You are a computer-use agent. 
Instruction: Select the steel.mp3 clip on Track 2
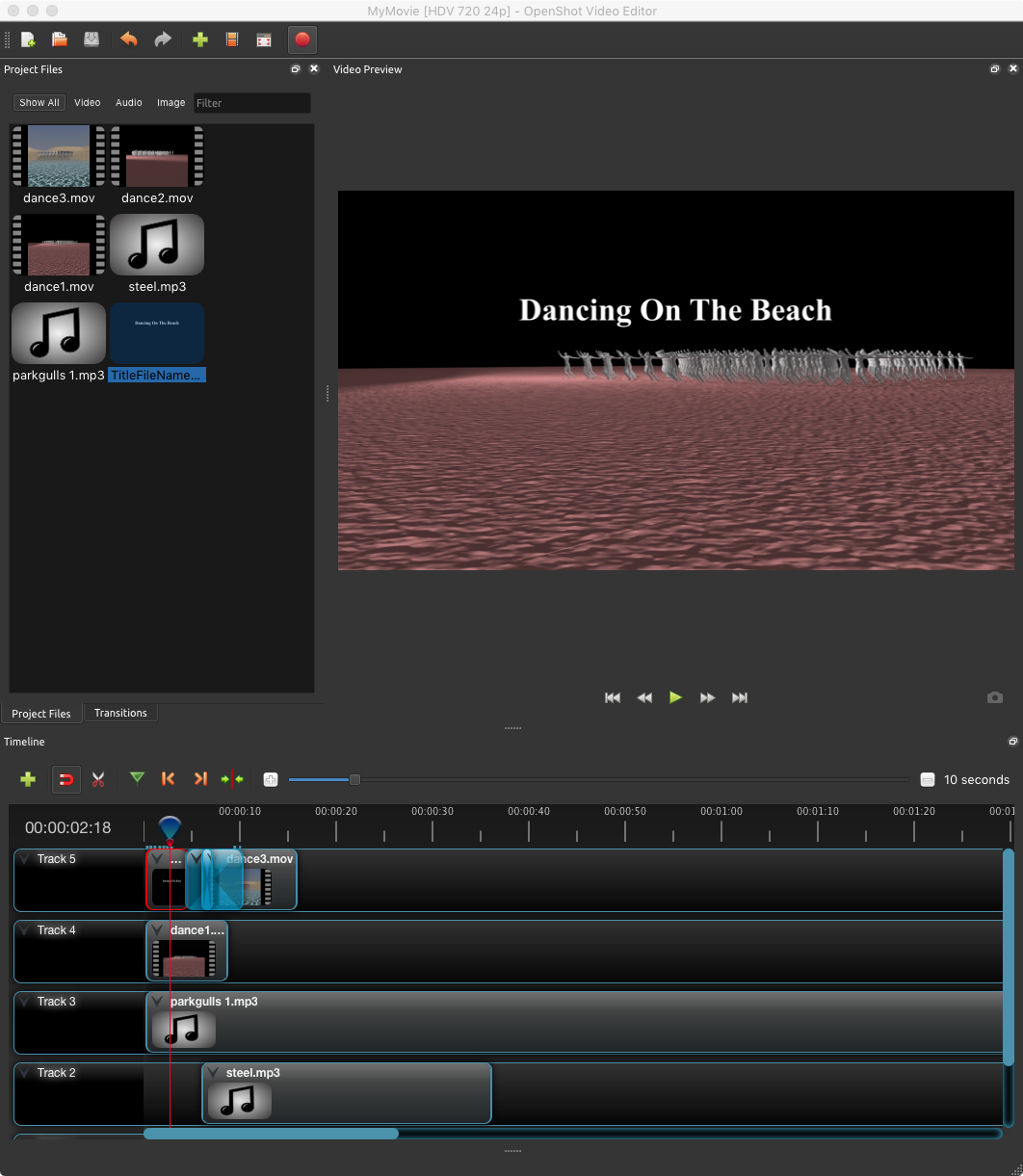347,1093
